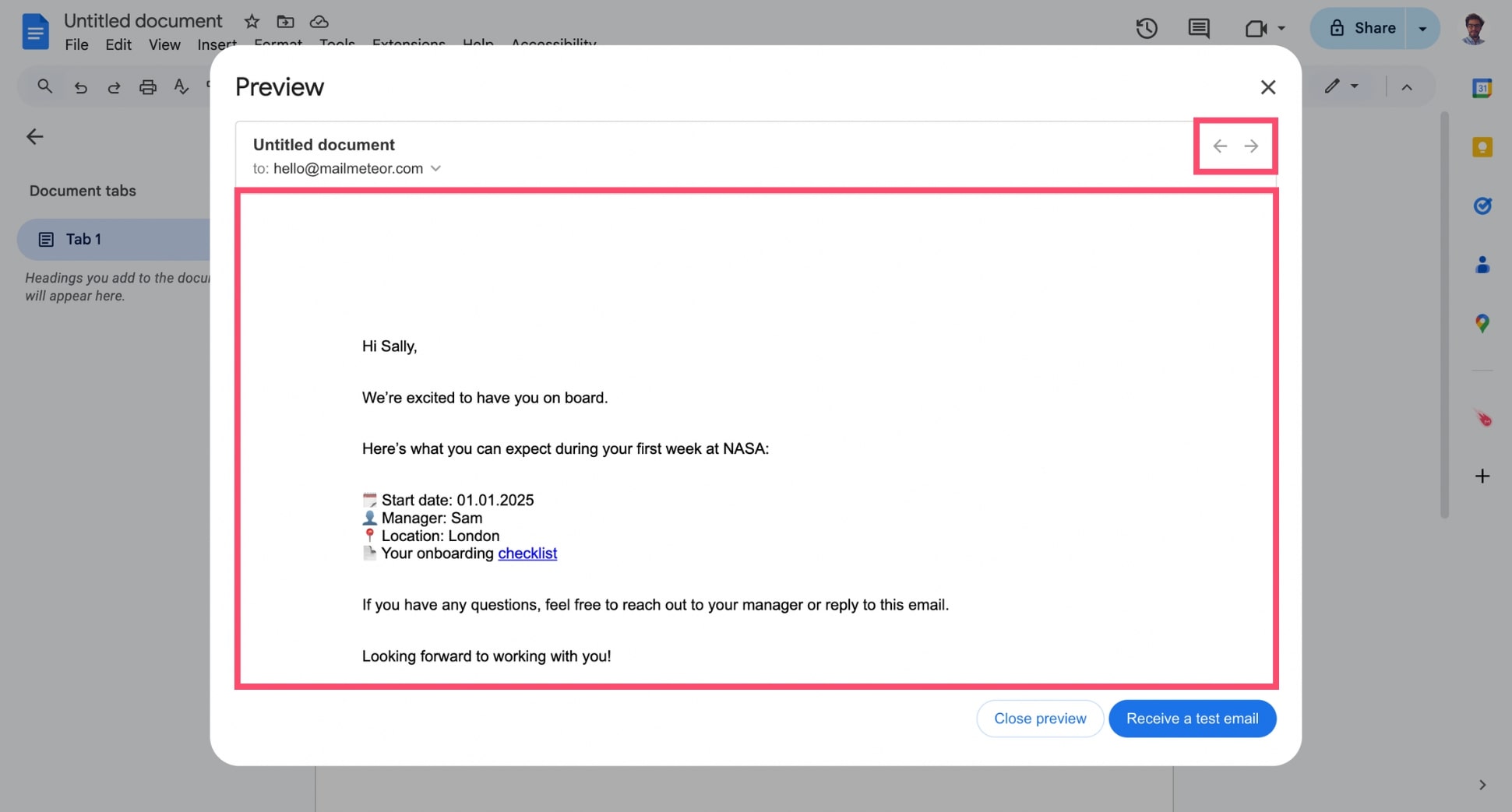Open Google Calendar in the side panel
1512x812 pixels.
(x=1482, y=88)
